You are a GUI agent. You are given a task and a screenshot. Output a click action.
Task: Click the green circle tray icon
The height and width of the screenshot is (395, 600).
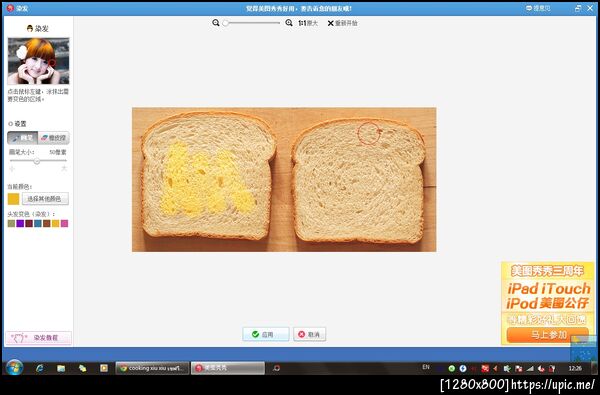pyautogui.click(x=452, y=369)
